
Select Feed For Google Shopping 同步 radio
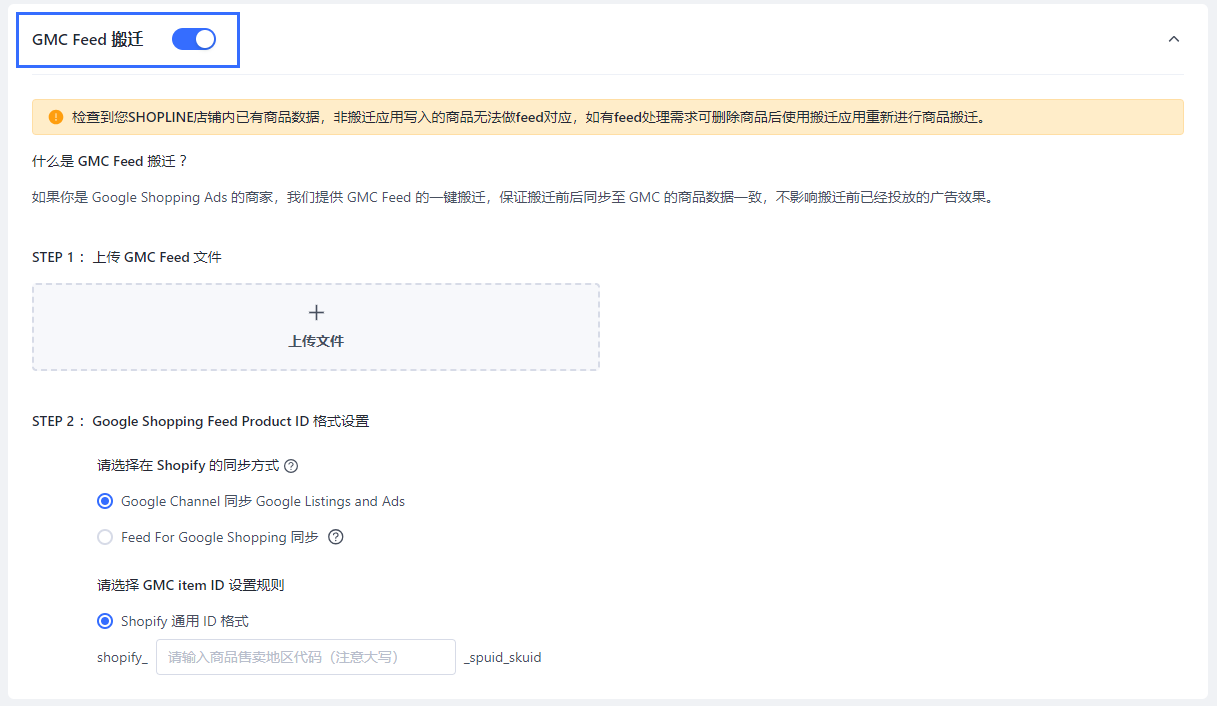tap(105, 537)
